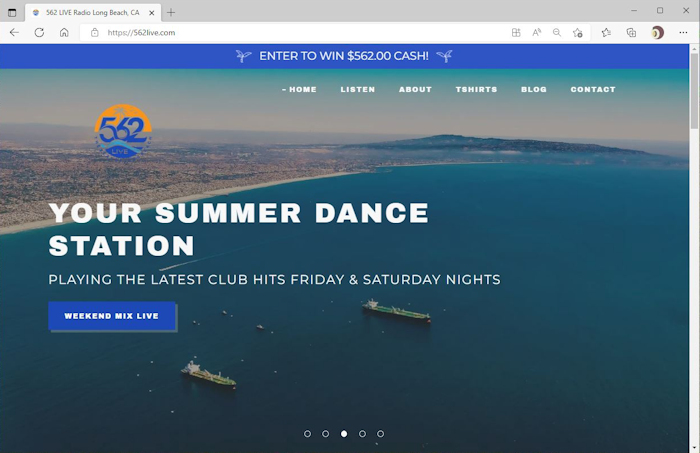
Task: Click the WEEKEND MIX LIVE button
Action: (112, 316)
